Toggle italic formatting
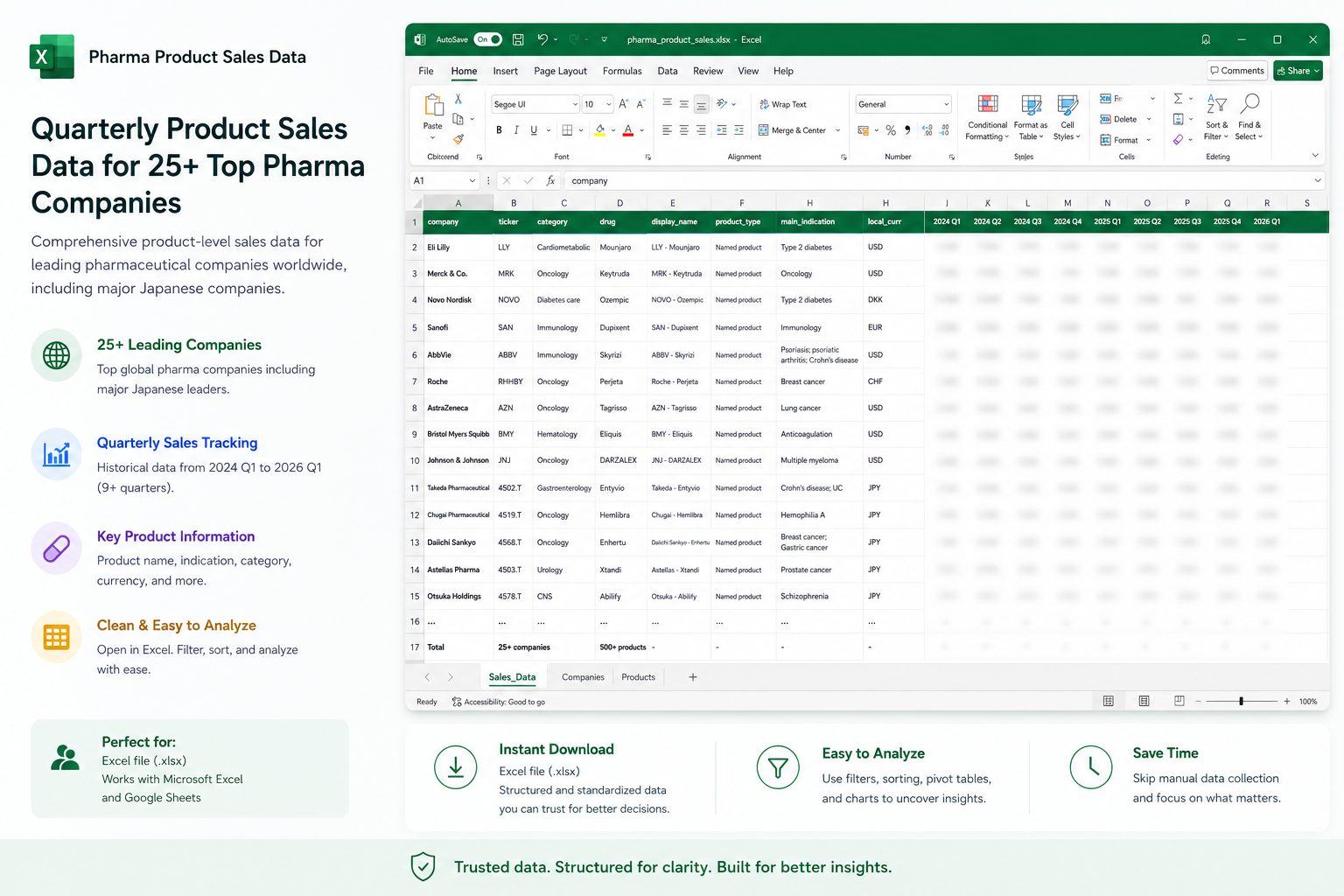The width and height of the screenshot is (1344, 896). [x=516, y=130]
